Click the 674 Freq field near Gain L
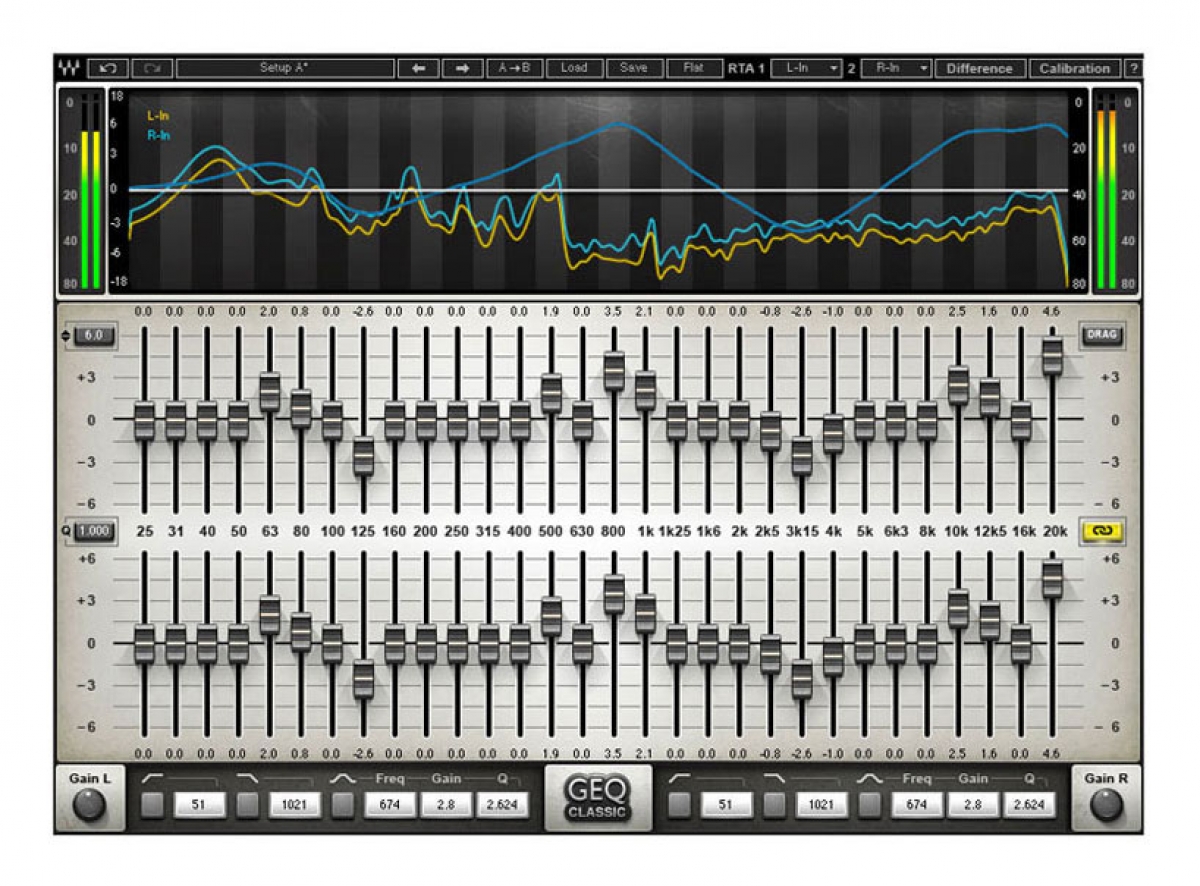This screenshot has height=886, width=1200. coord(390,805)
